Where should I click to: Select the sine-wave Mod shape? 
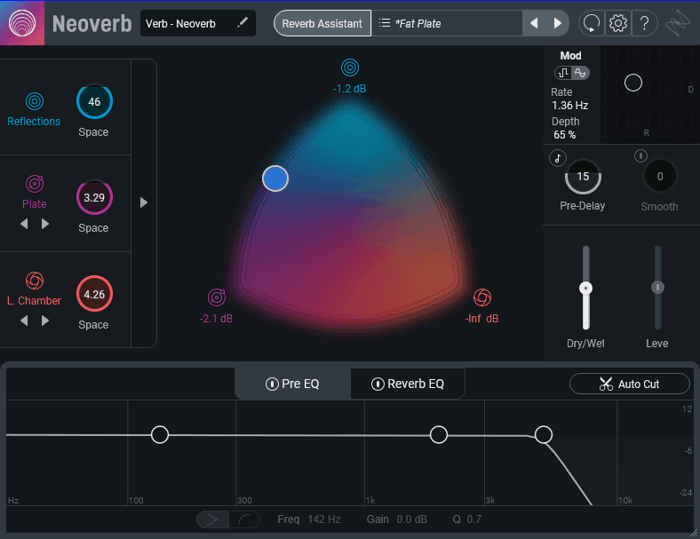point(580,73)
